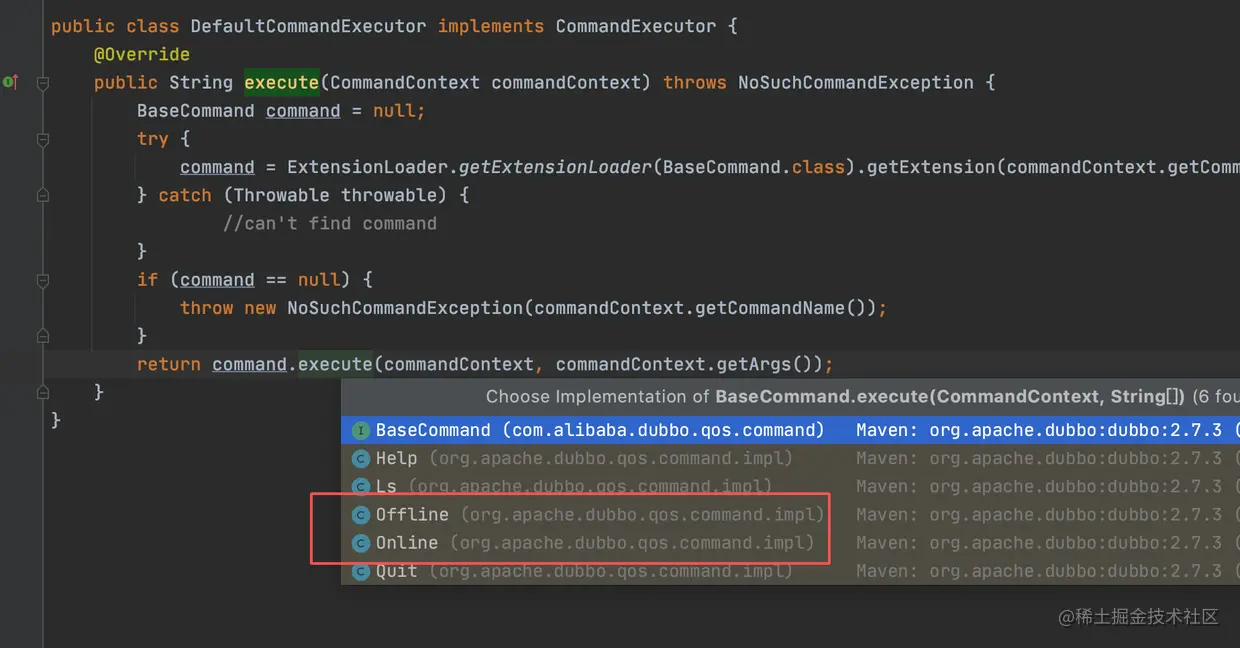Click the ExtensionLoader class reference
The height and width of the screenshot is (648, 1240).
click(368, 167)
